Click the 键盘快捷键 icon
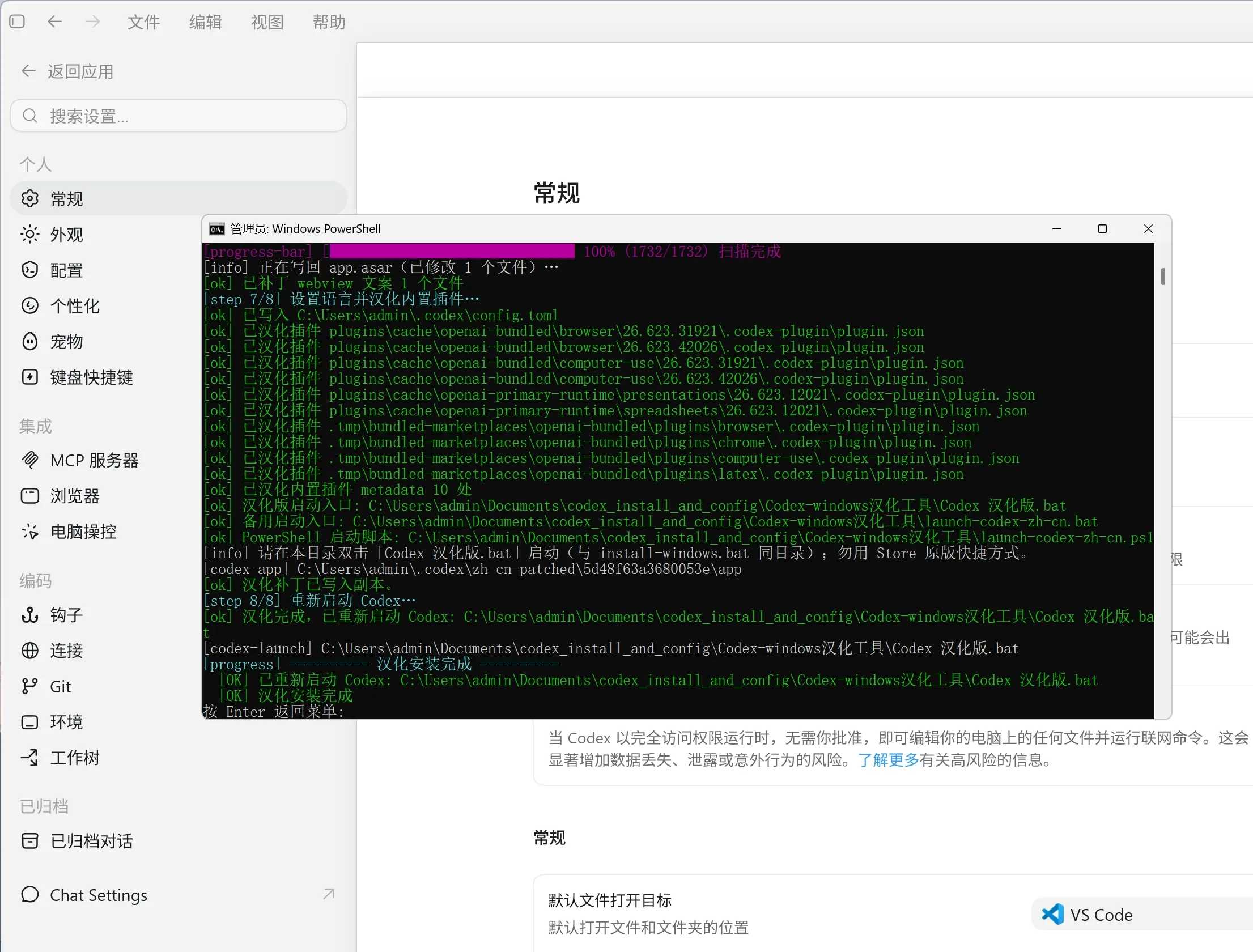Screen dimensions: 1253x952 point(29,377)
